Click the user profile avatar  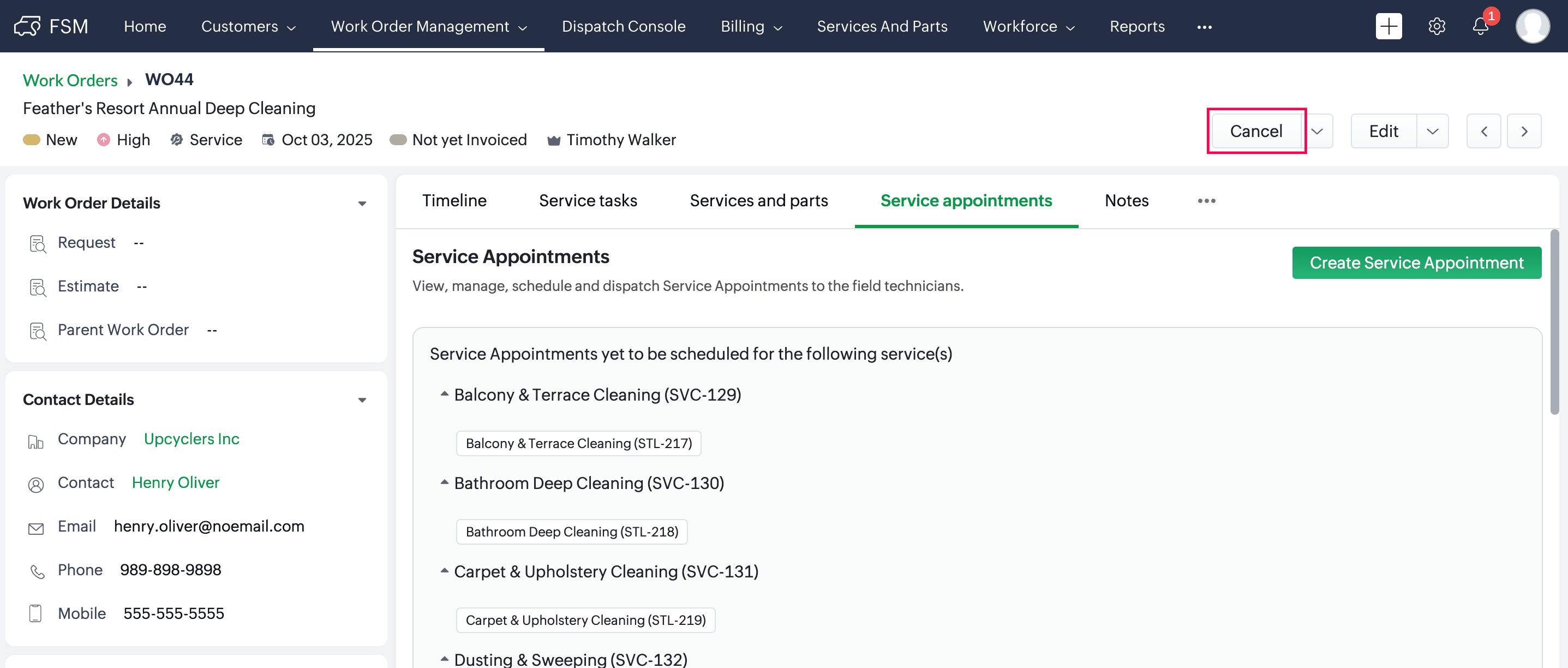tap(1532, 26)
